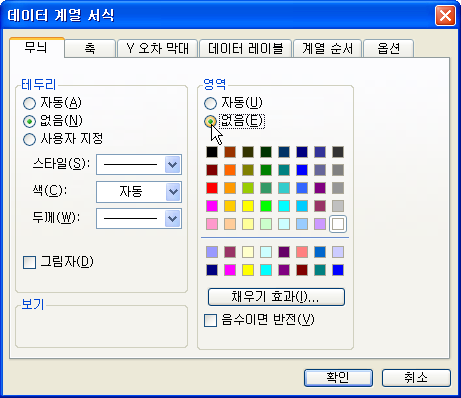461x398 pixels.
Task: Pick the pure blue swatch in second row
Action: click(x=302, y=170)
